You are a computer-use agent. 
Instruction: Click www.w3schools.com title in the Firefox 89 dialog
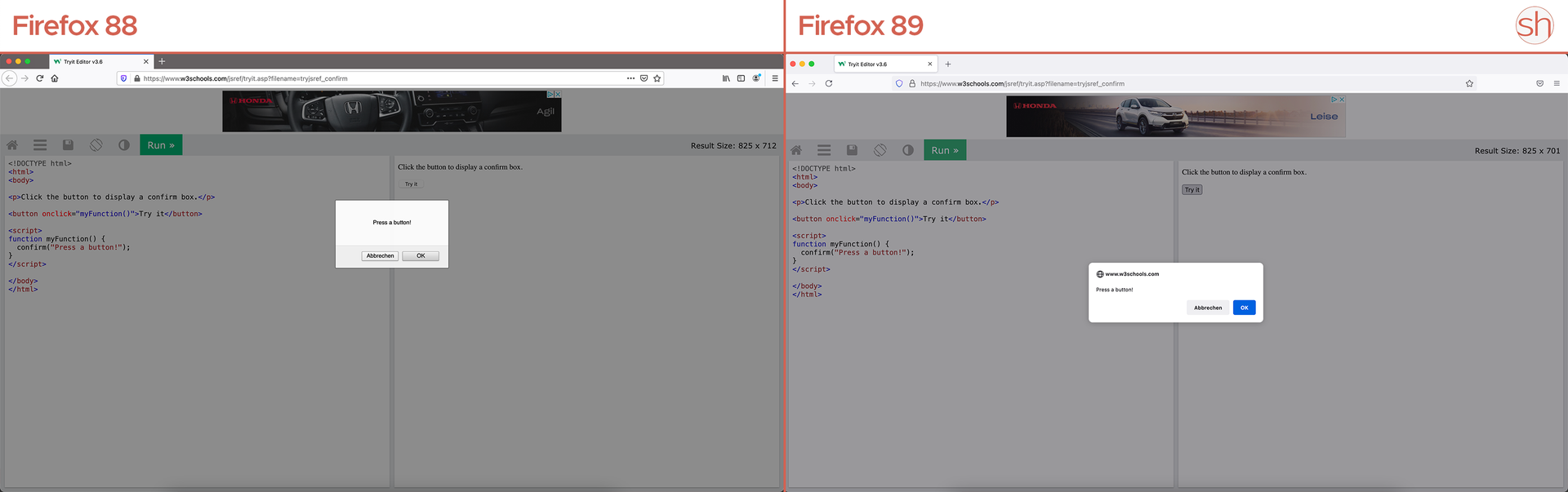click(1132, 274)
